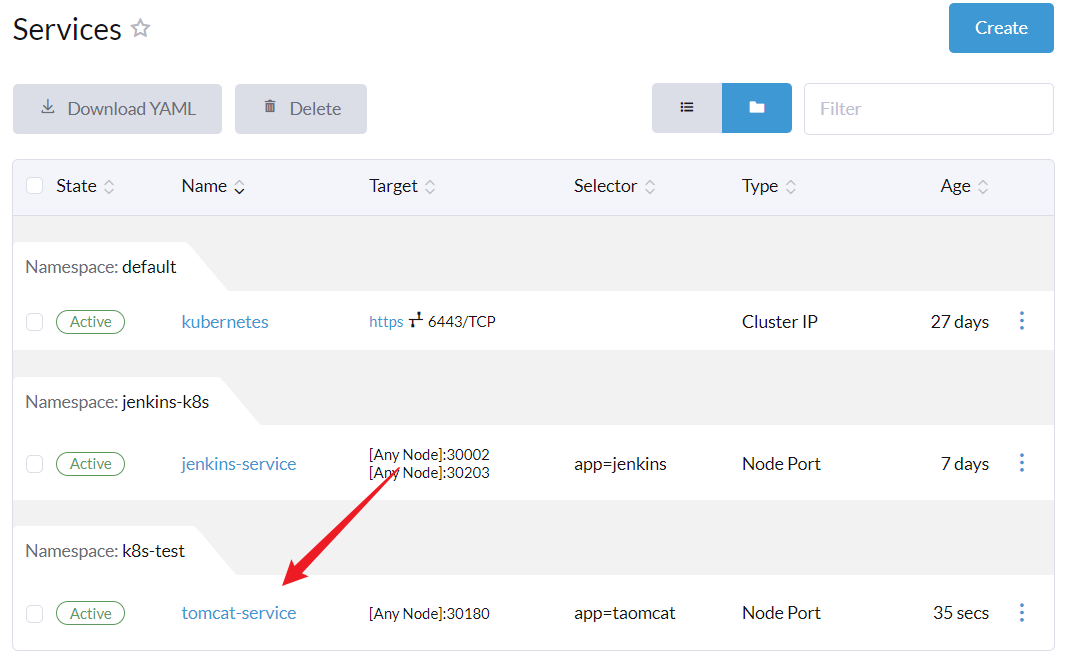This screenshot has width=1068, height=668.
Task: Select all services with header checkbox
Action: tap(35, 186)
